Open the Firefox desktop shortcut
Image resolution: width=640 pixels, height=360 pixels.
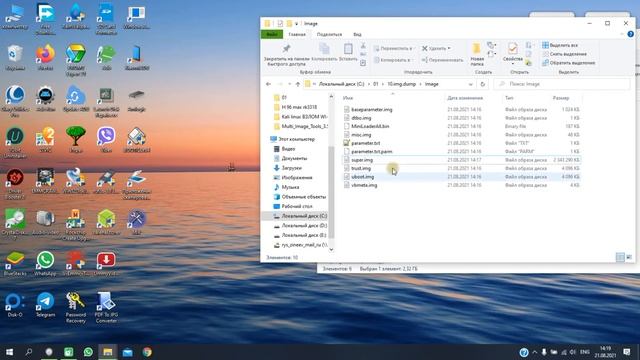coord(45,57)
